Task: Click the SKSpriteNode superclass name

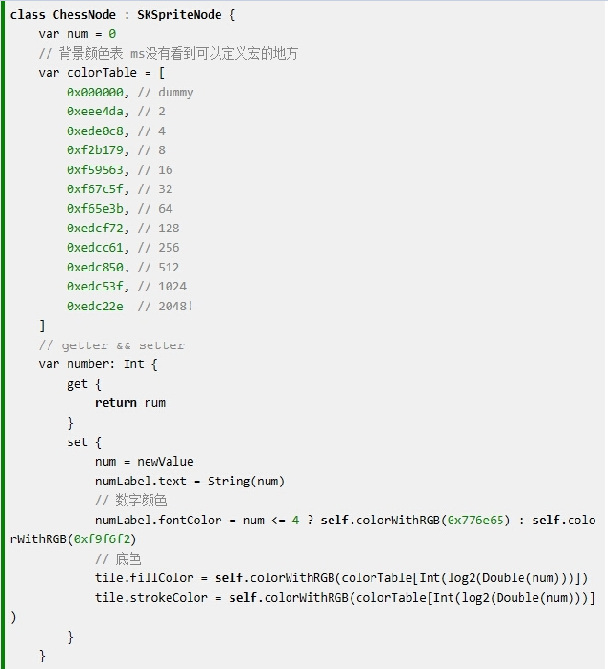Action: click(179, 15)
